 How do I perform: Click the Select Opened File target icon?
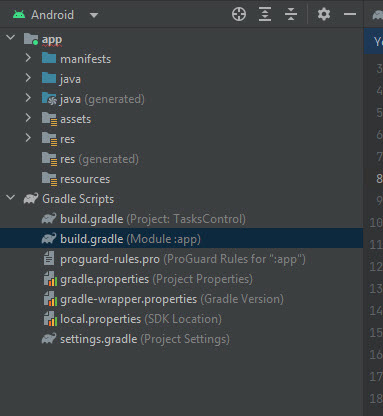coord(239,14)
